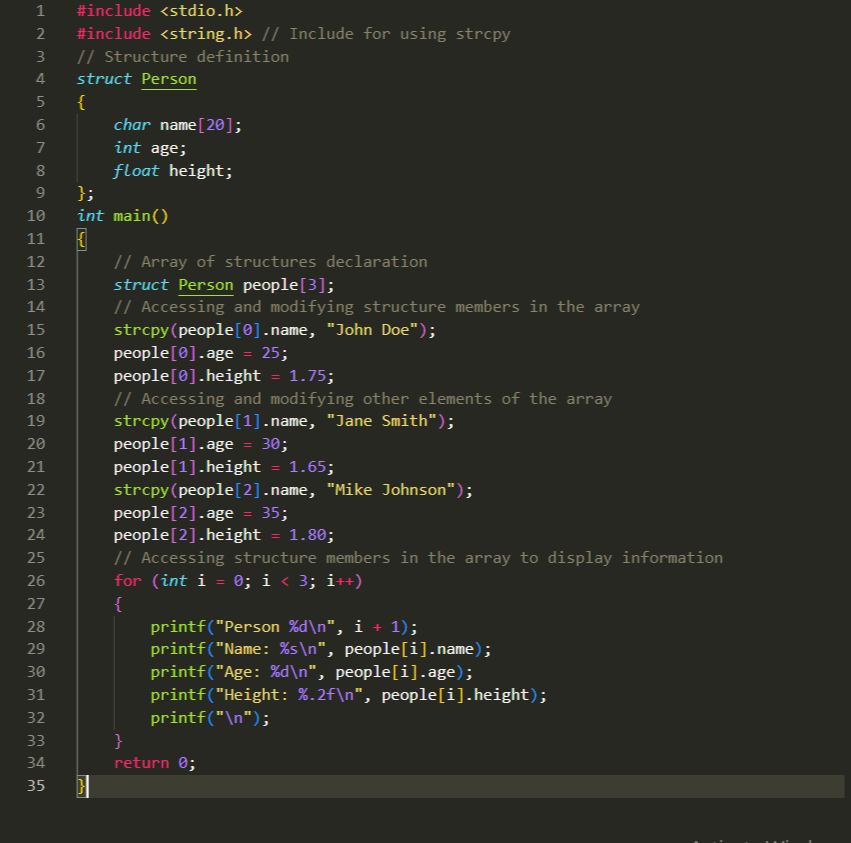This screenshot has height=843, width=851.
Task: Click line number 1 in the gutter
Action: (40, 11)
